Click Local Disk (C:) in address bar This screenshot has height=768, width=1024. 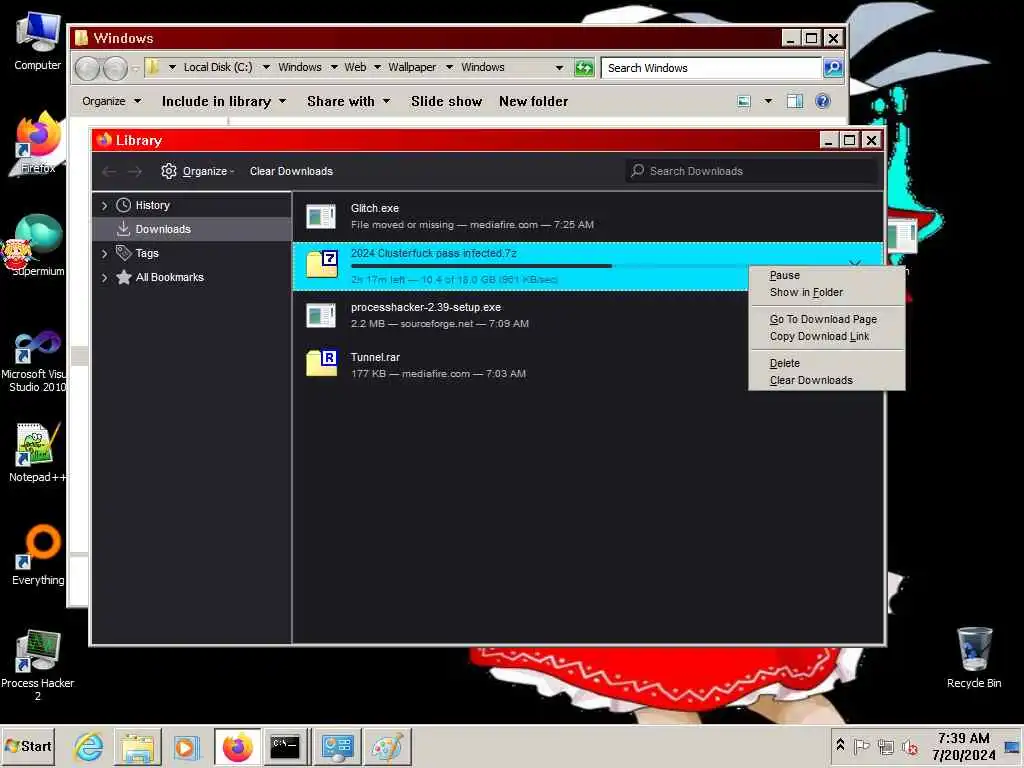(217, 67)
